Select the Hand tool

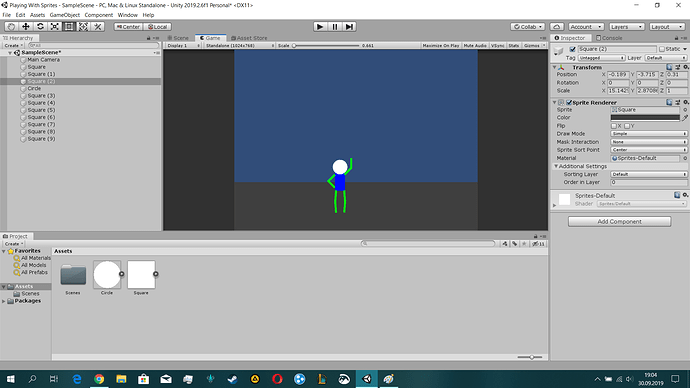(x=11, y=27)
